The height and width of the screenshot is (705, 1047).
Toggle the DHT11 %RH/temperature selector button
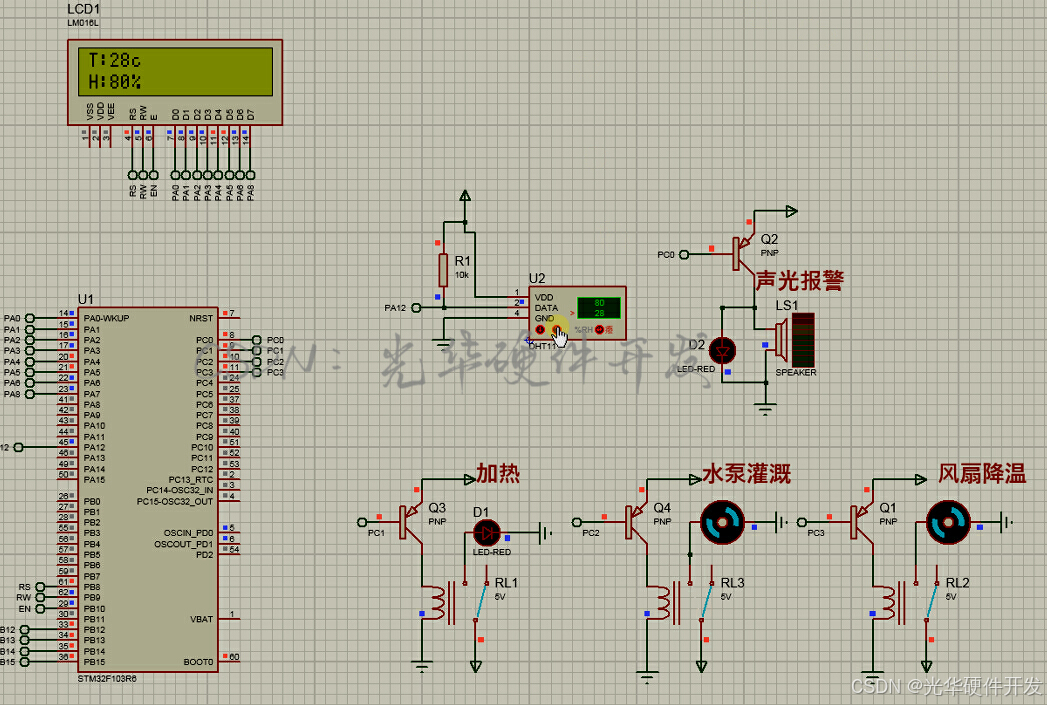[x=599, y=330]
